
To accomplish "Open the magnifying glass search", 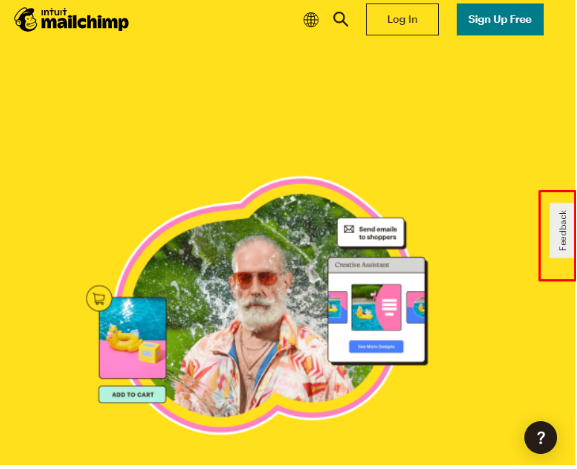I will (x=341, y=19).
